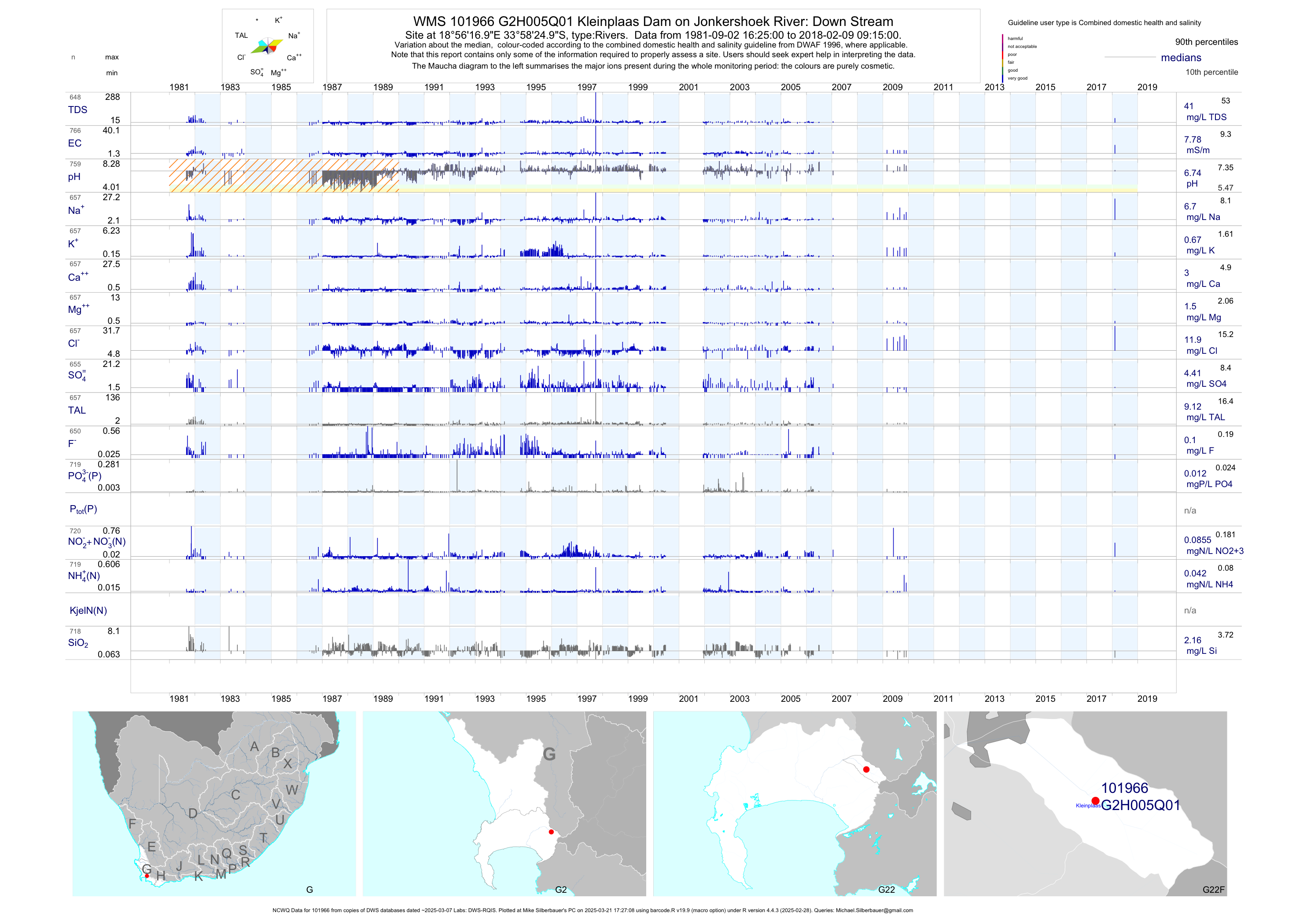Click the SiO2 row label
1307x924 pixels.
pyautogui.click(x=78, y=643)
